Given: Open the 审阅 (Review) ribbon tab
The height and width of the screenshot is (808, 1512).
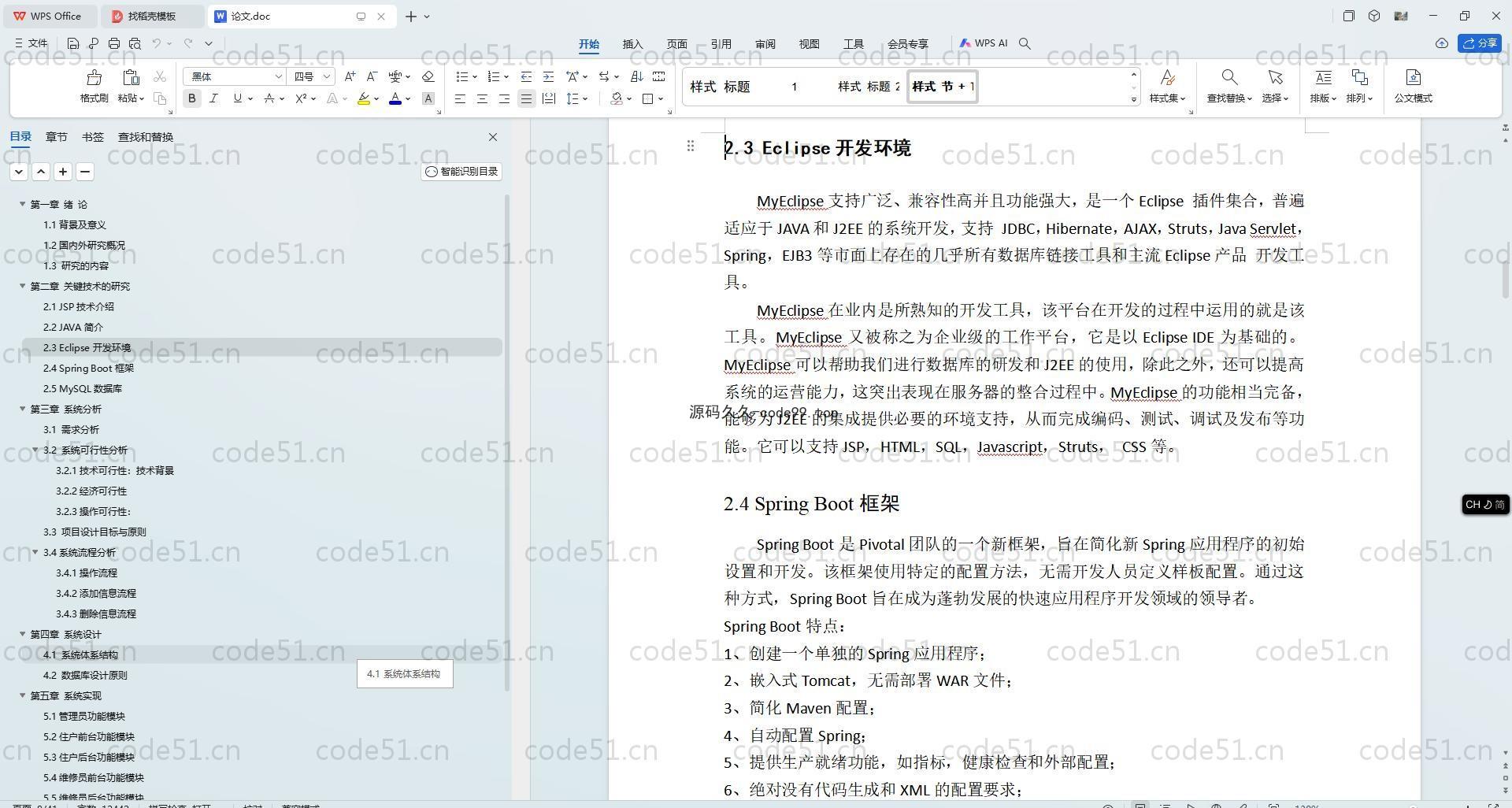Looking at the screenshot, I should (x=765, y=44).
